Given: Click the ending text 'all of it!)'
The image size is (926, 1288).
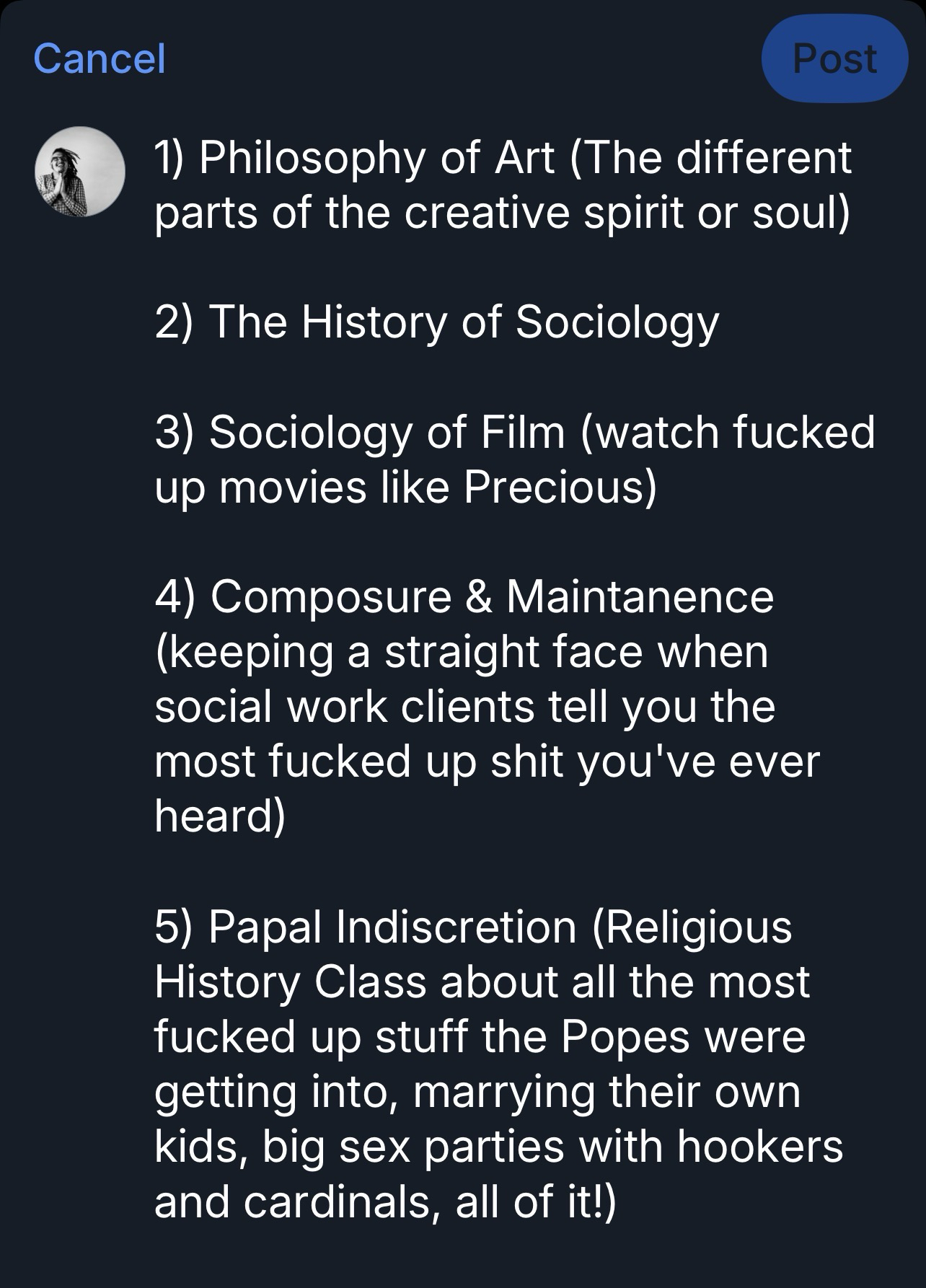Looking at the screenshot, I should click(x=536, y=1201).
